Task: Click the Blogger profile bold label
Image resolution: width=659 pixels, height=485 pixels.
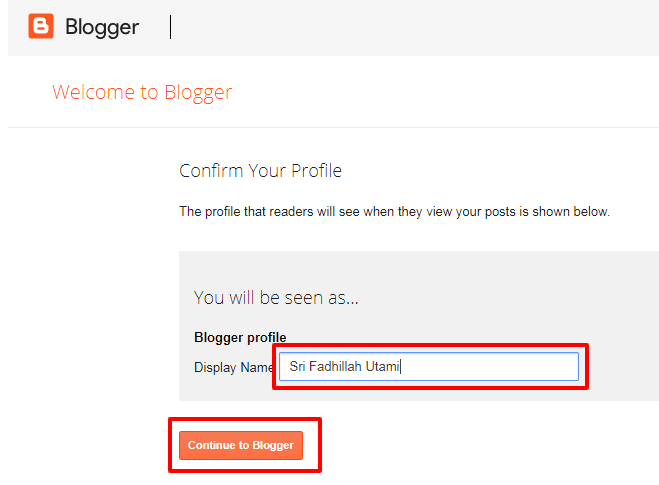Action: 240,337
